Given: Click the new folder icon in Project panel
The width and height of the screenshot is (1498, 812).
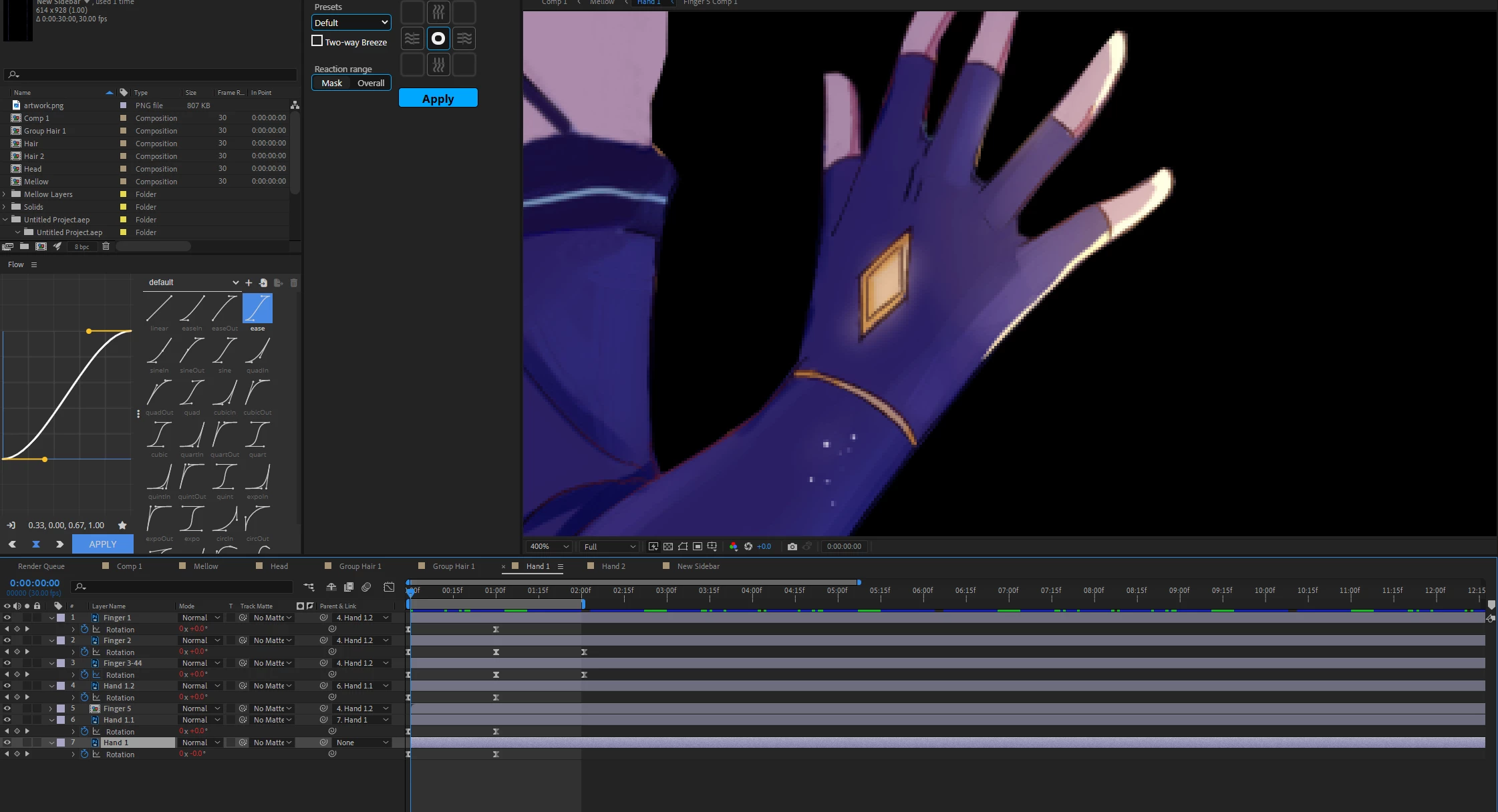Looking at the screenshot, I should pos(24,246).
